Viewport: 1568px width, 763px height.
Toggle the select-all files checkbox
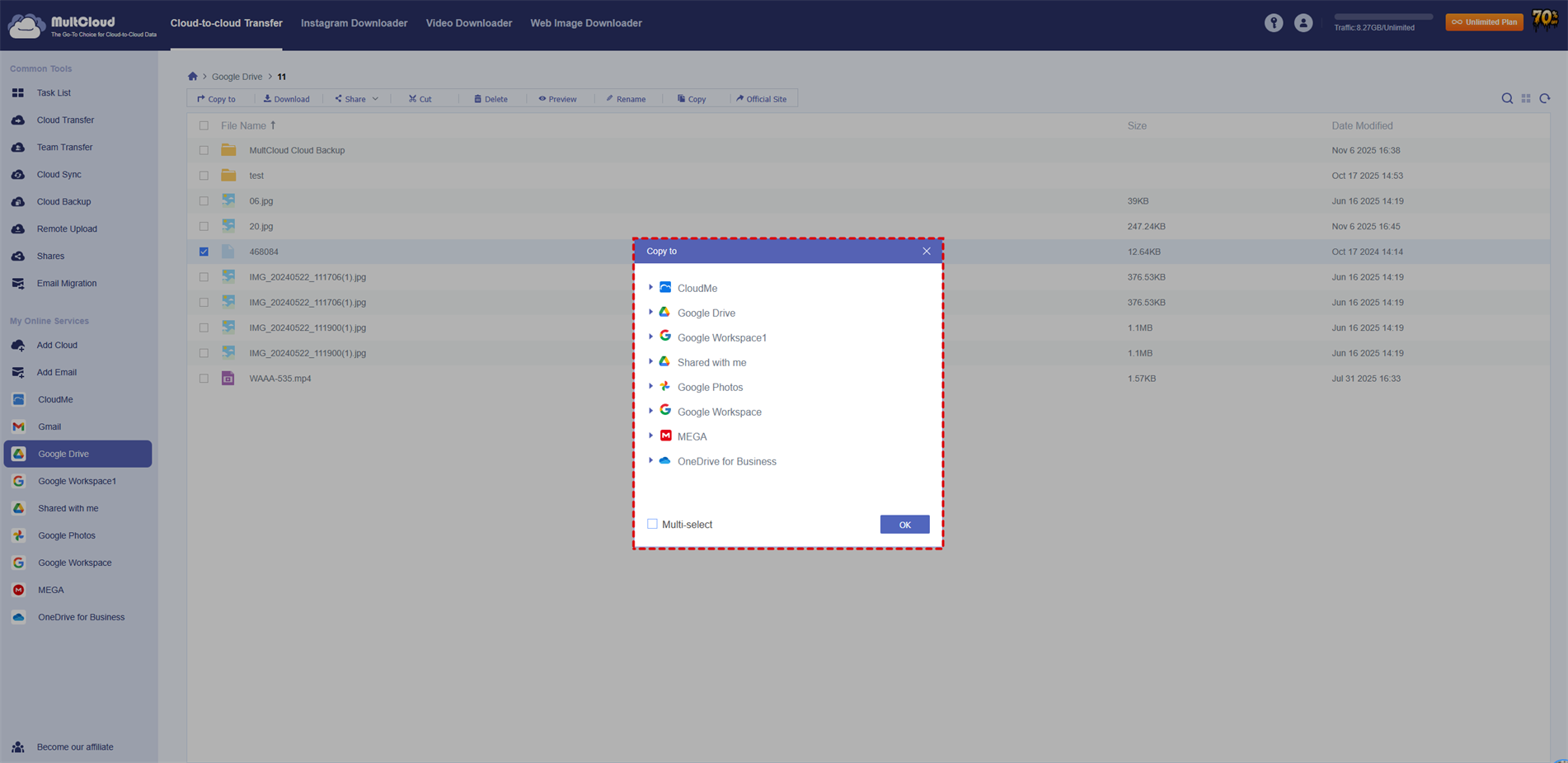point(204,126)
